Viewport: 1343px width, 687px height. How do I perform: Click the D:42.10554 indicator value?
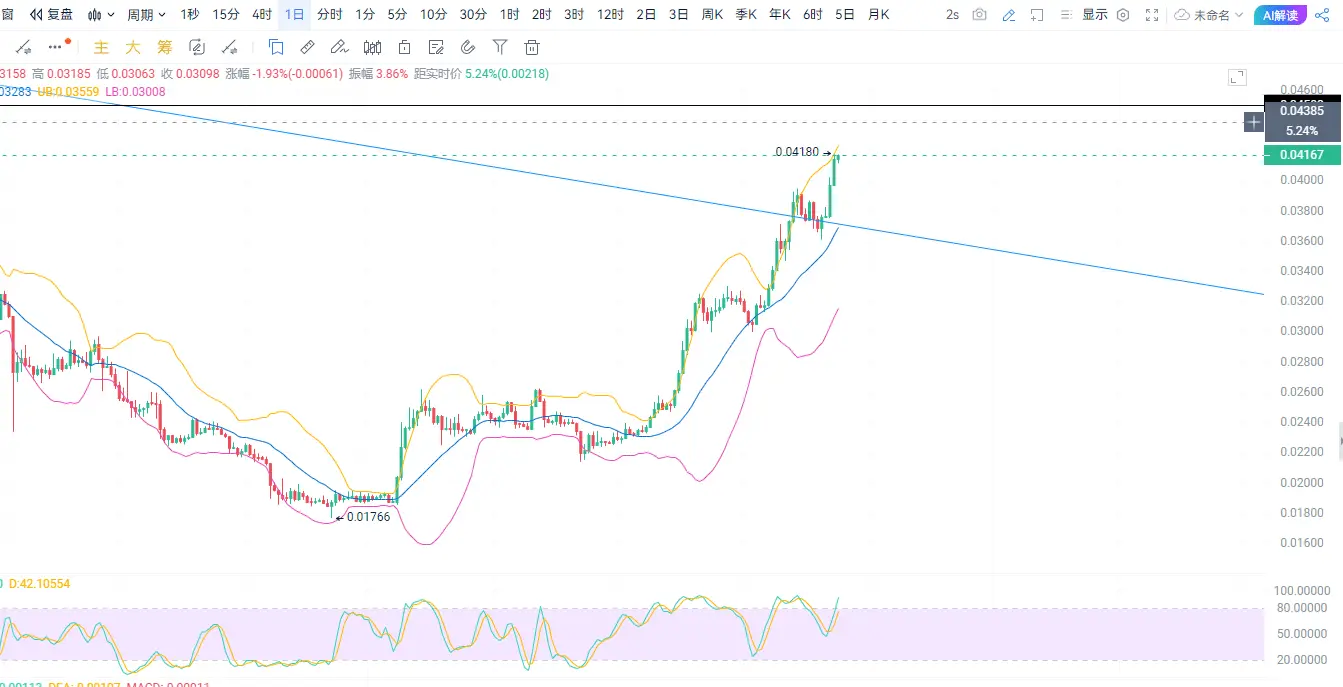coord(41,583)
